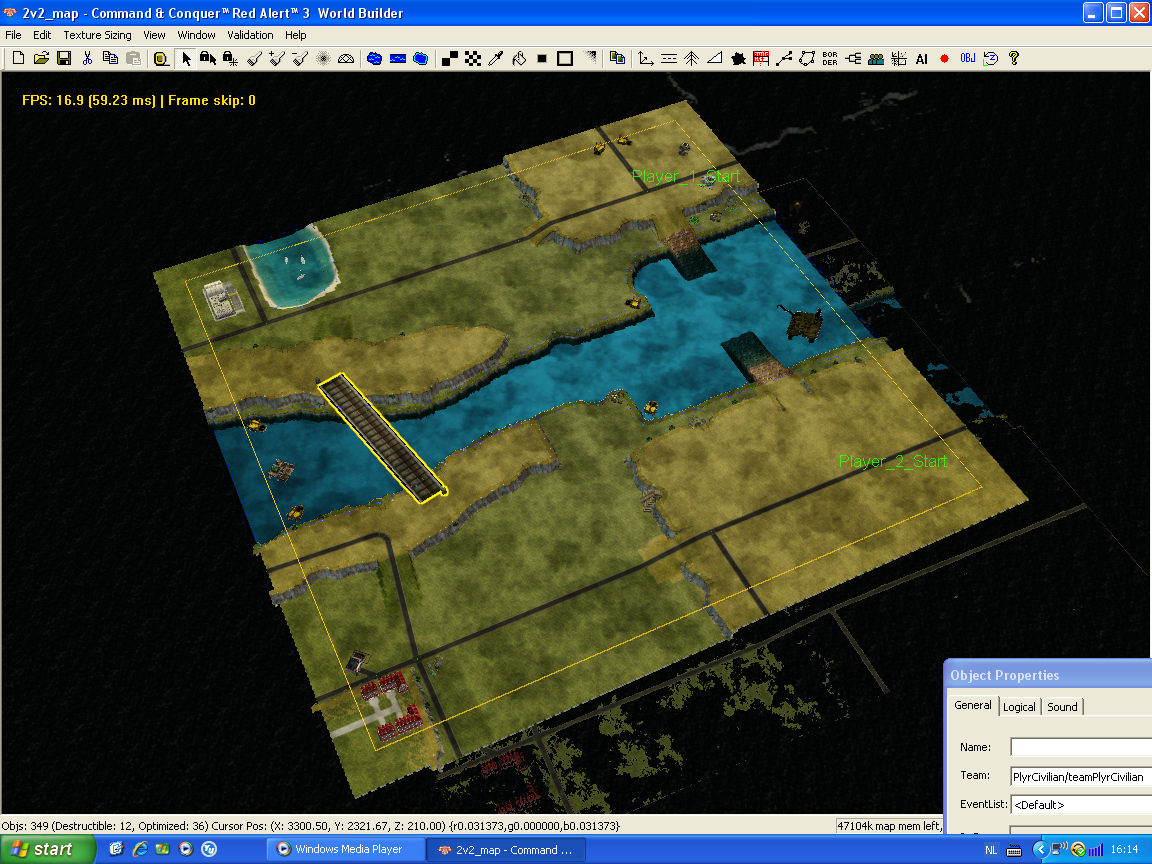Select the polygon area trigger tool
1152x864 pixels.
(807, 59)
